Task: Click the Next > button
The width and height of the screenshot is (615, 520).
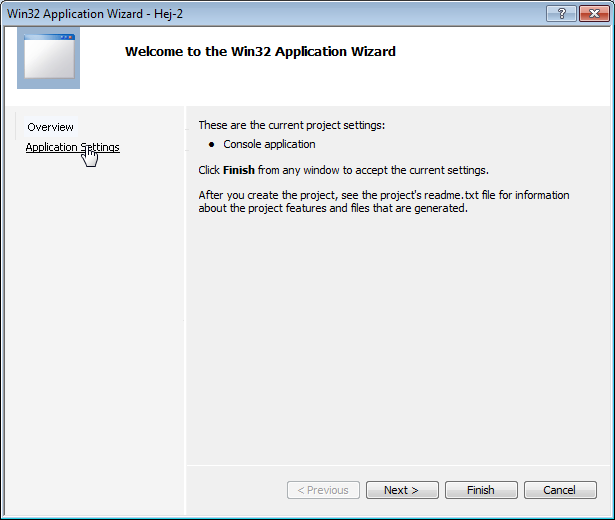Action: coord(402,490)
